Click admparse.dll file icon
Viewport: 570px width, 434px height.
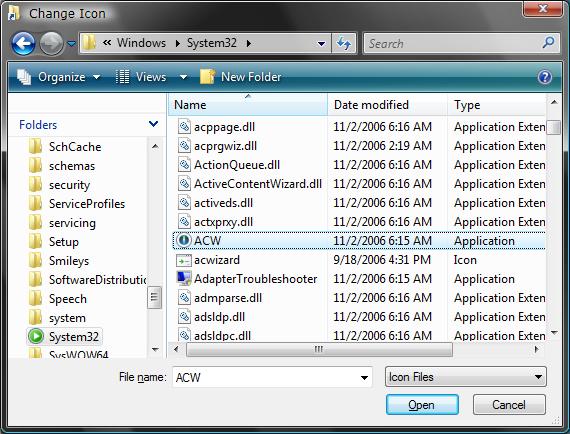pos(184,297)
